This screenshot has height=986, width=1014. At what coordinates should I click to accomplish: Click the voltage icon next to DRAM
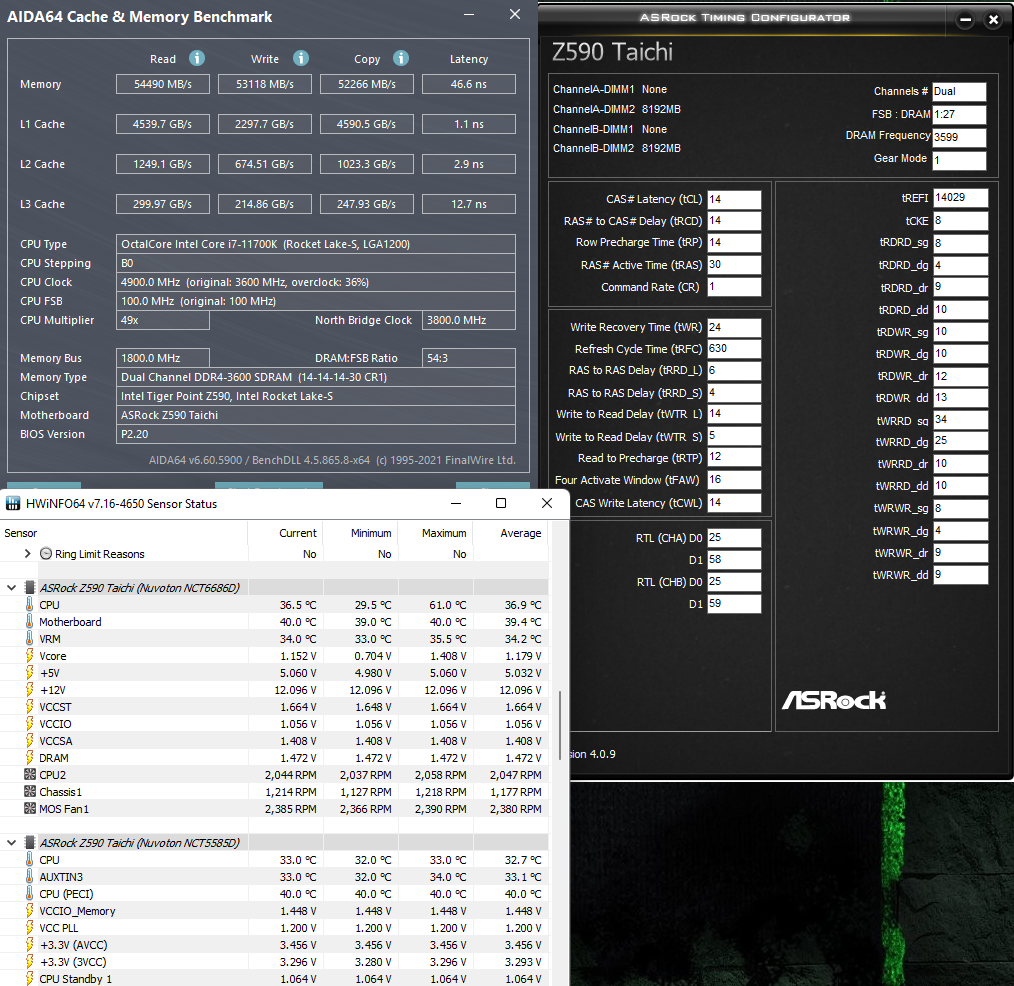coord(30,757)
